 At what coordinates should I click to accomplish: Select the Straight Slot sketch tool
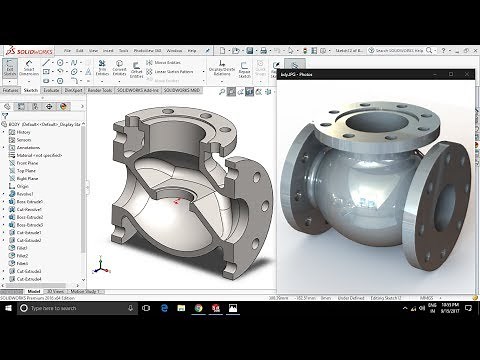[x=46, y=81]
